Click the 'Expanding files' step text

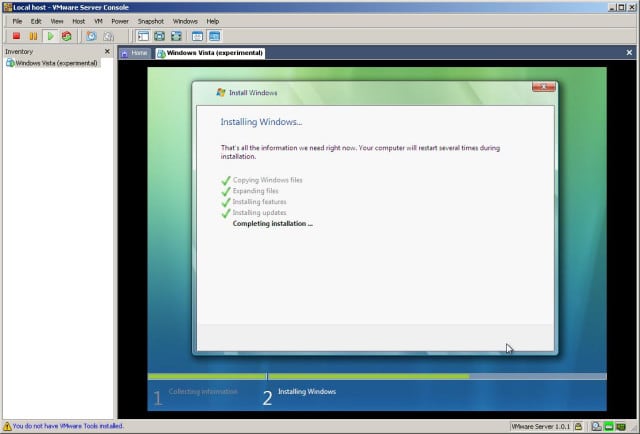point(256,191)
